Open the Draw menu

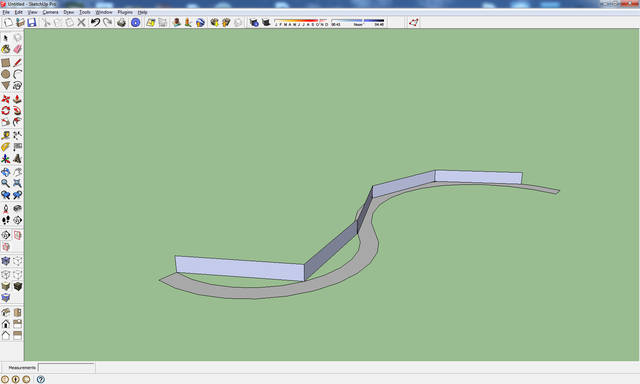tap(69, 12)
